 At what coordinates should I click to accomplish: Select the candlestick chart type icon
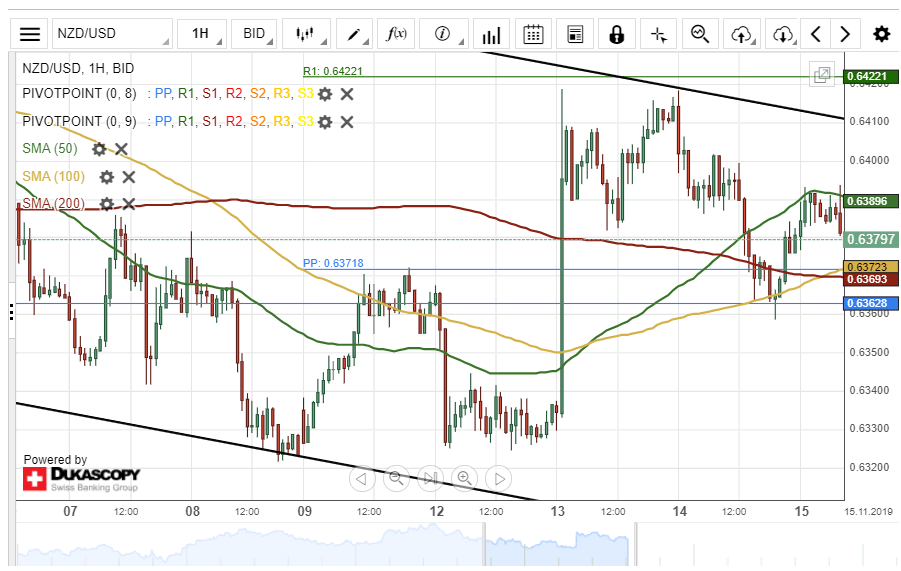(305, 34)
